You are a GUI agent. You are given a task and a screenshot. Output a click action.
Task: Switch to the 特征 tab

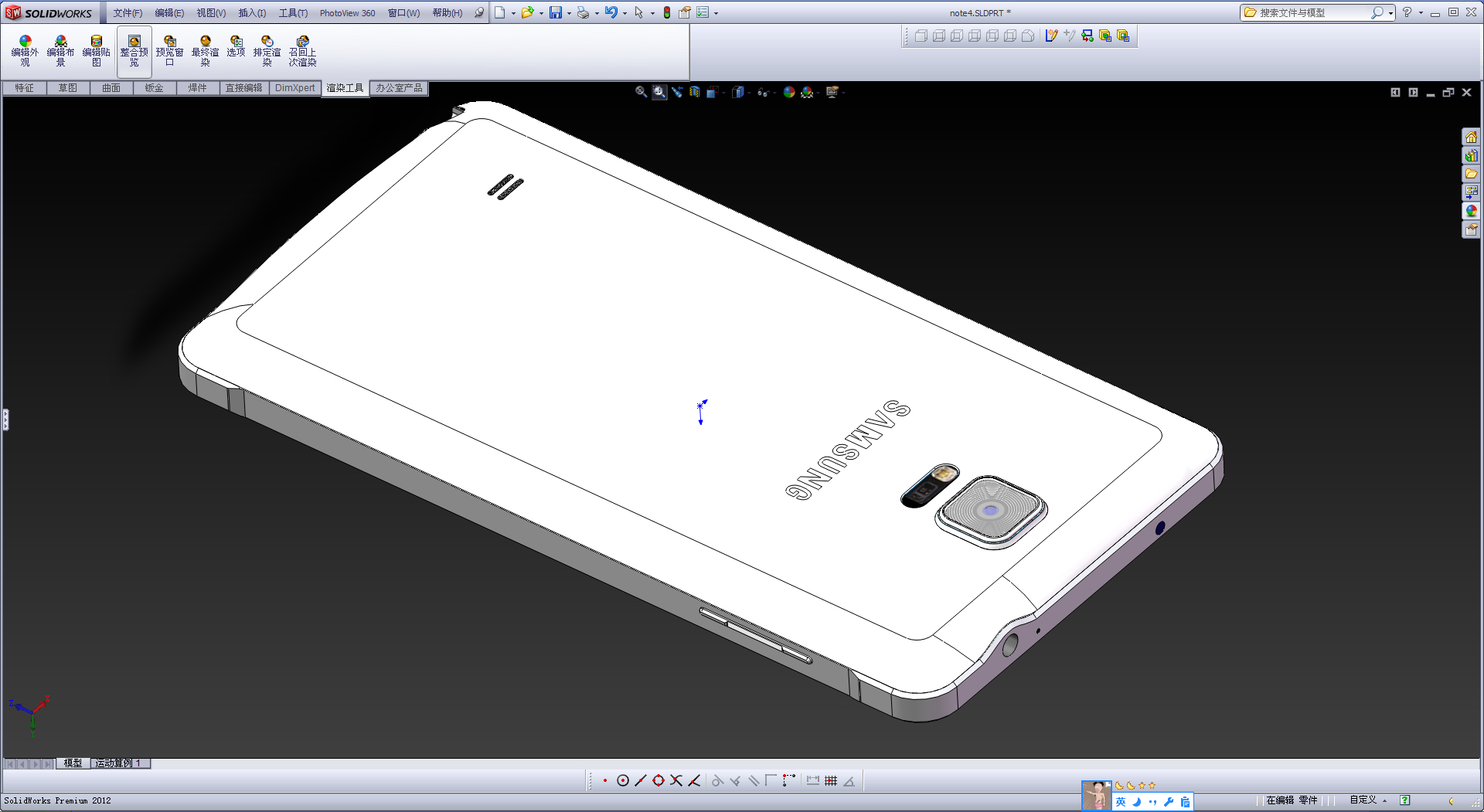click(x=24, y=88)
